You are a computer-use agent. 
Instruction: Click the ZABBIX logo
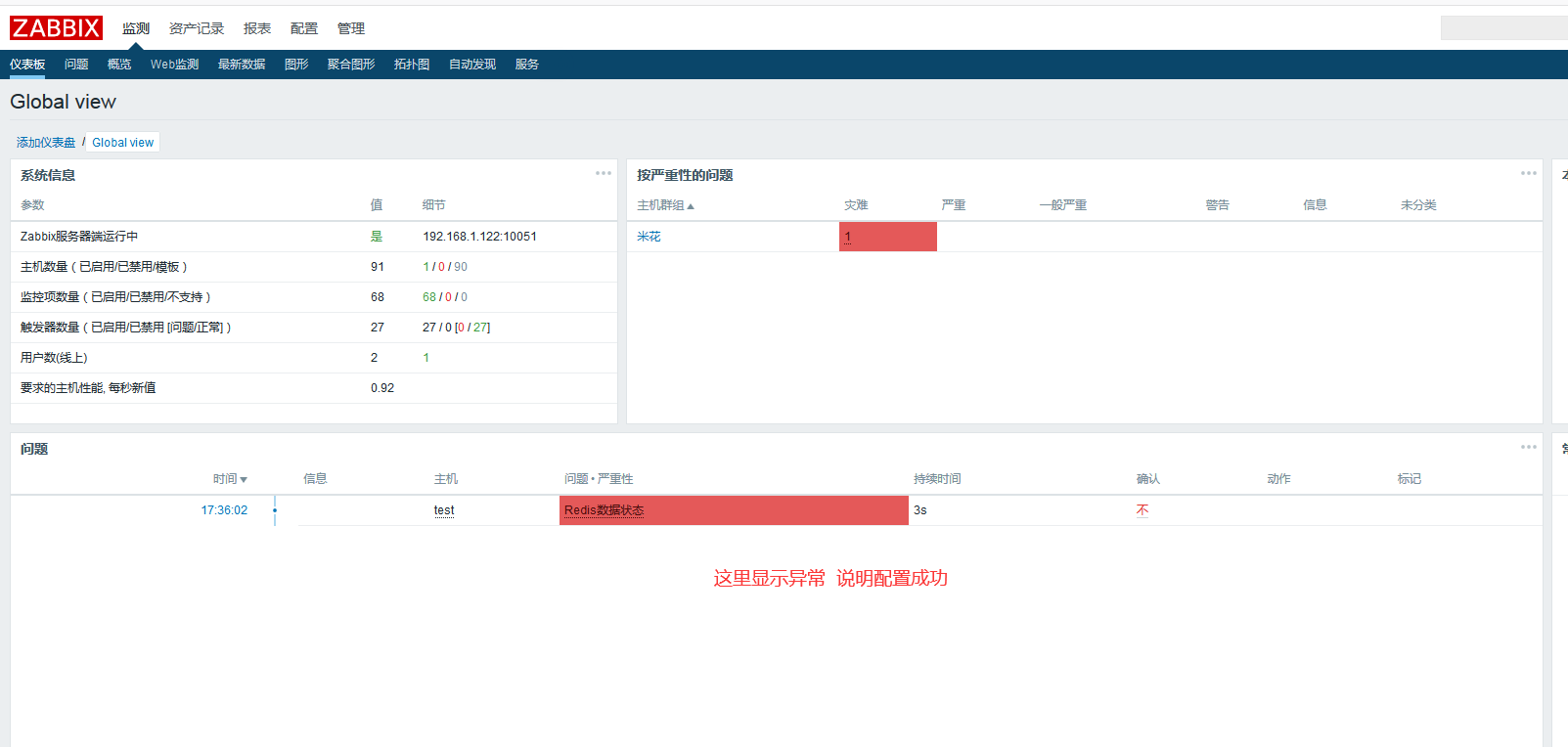point(56,28)
